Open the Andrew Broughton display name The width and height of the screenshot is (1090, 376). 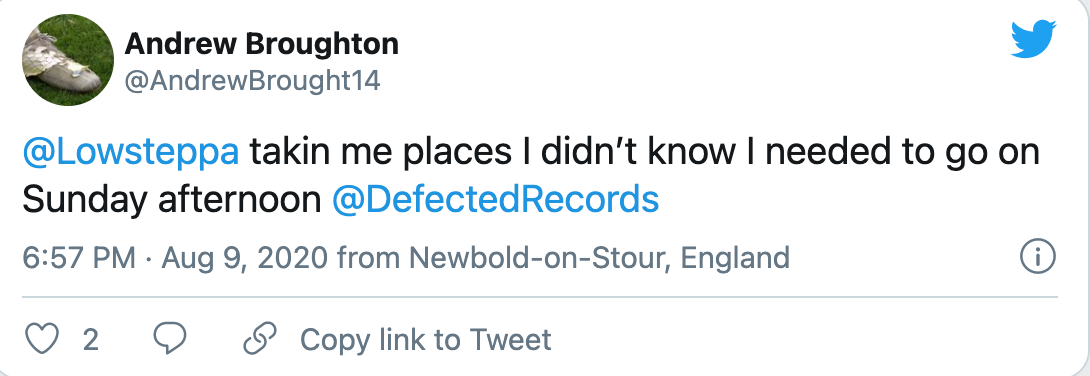(x=262, y=44)
